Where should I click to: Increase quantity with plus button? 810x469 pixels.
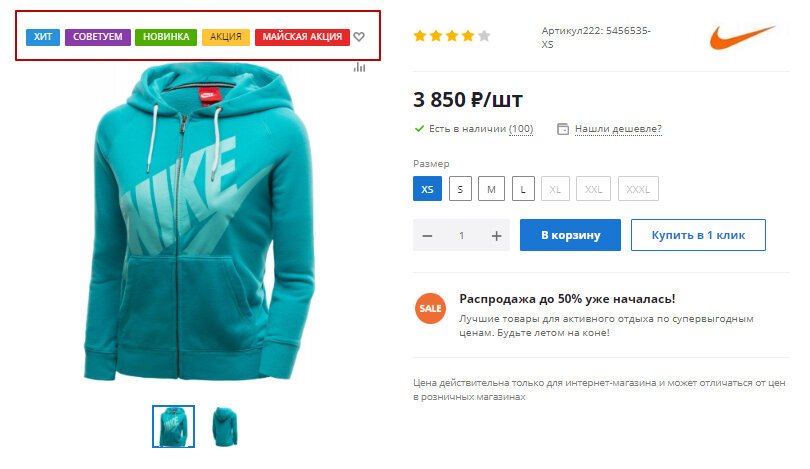pos(496,236)
